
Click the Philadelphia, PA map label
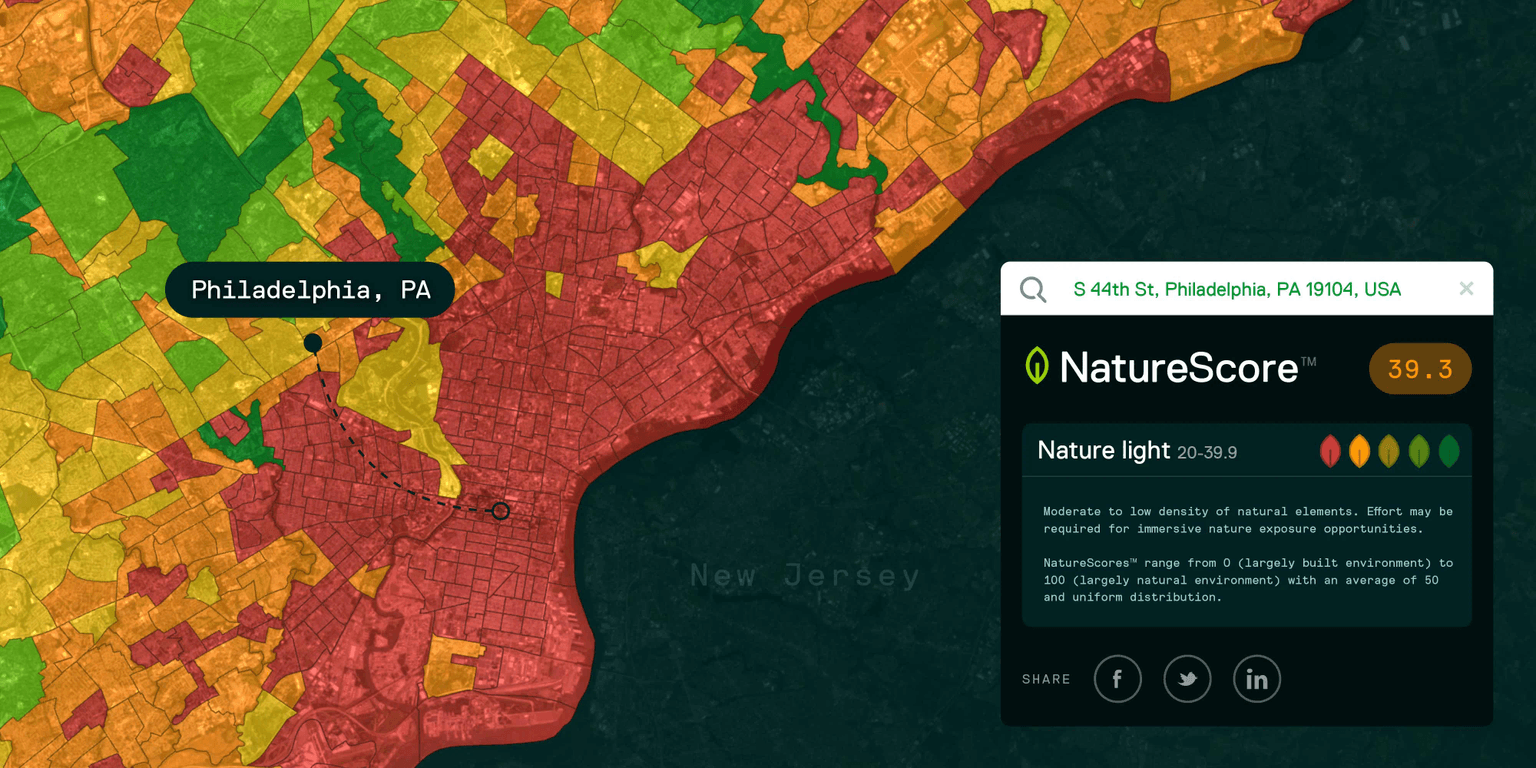coord(310,290)
